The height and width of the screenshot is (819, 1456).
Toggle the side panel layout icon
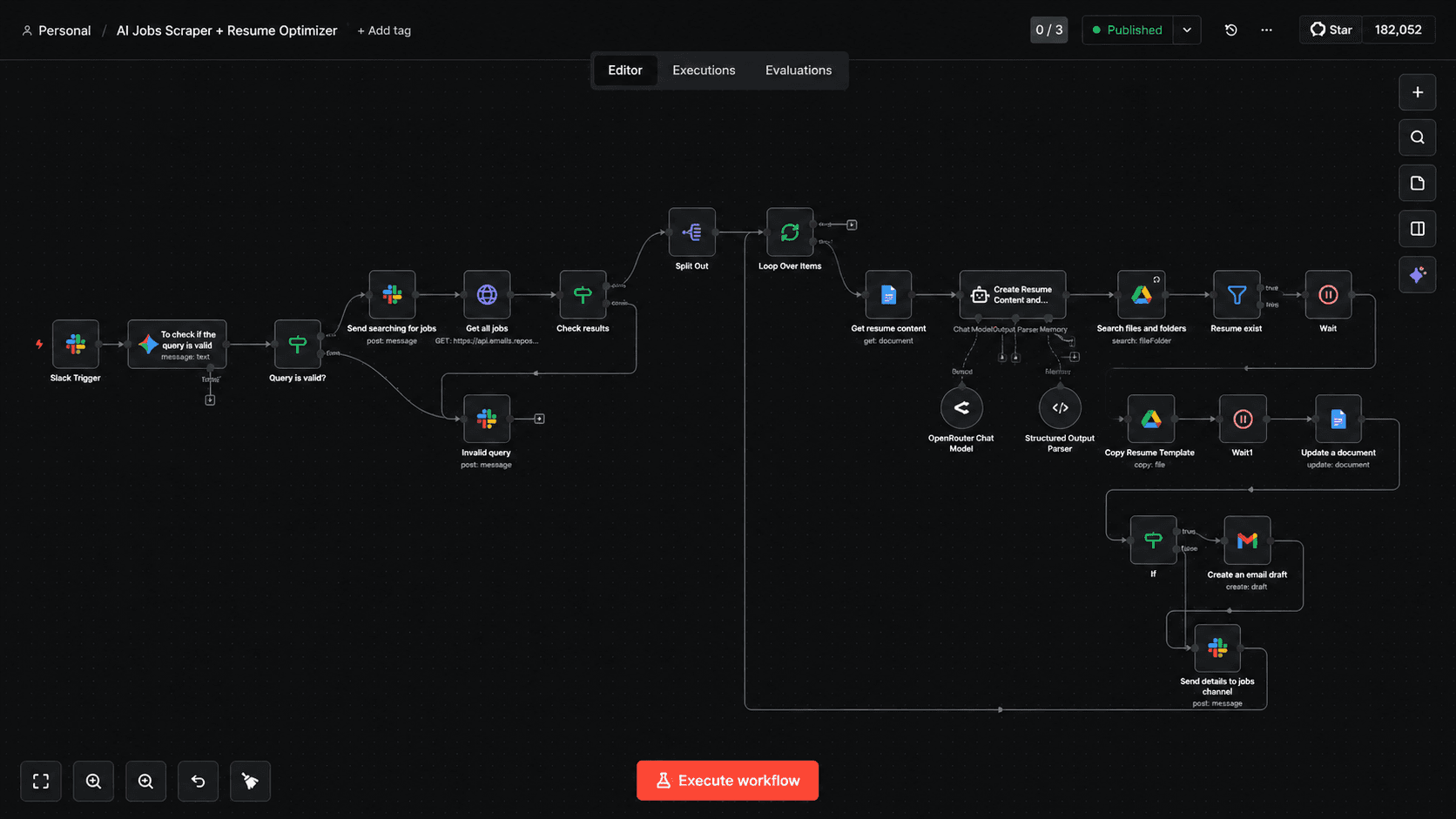click(1418, 229)
